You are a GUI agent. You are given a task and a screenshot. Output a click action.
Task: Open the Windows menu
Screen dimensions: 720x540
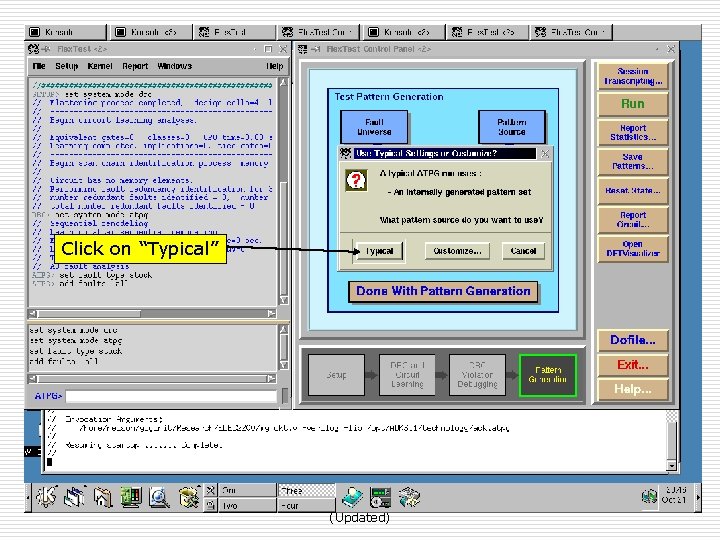click(x=174, y=66)
